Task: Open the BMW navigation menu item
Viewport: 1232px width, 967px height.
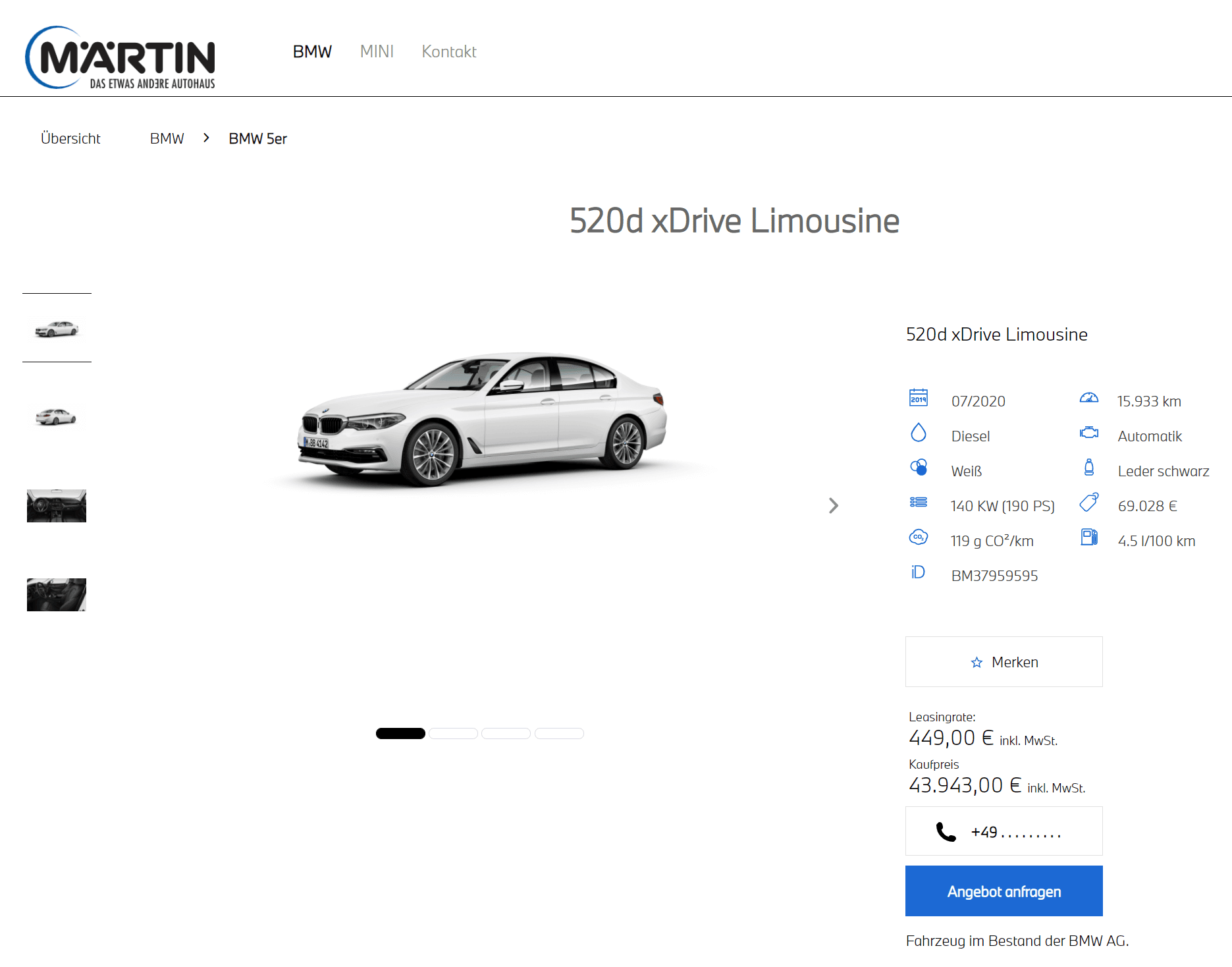Action: tap(312, 51)
